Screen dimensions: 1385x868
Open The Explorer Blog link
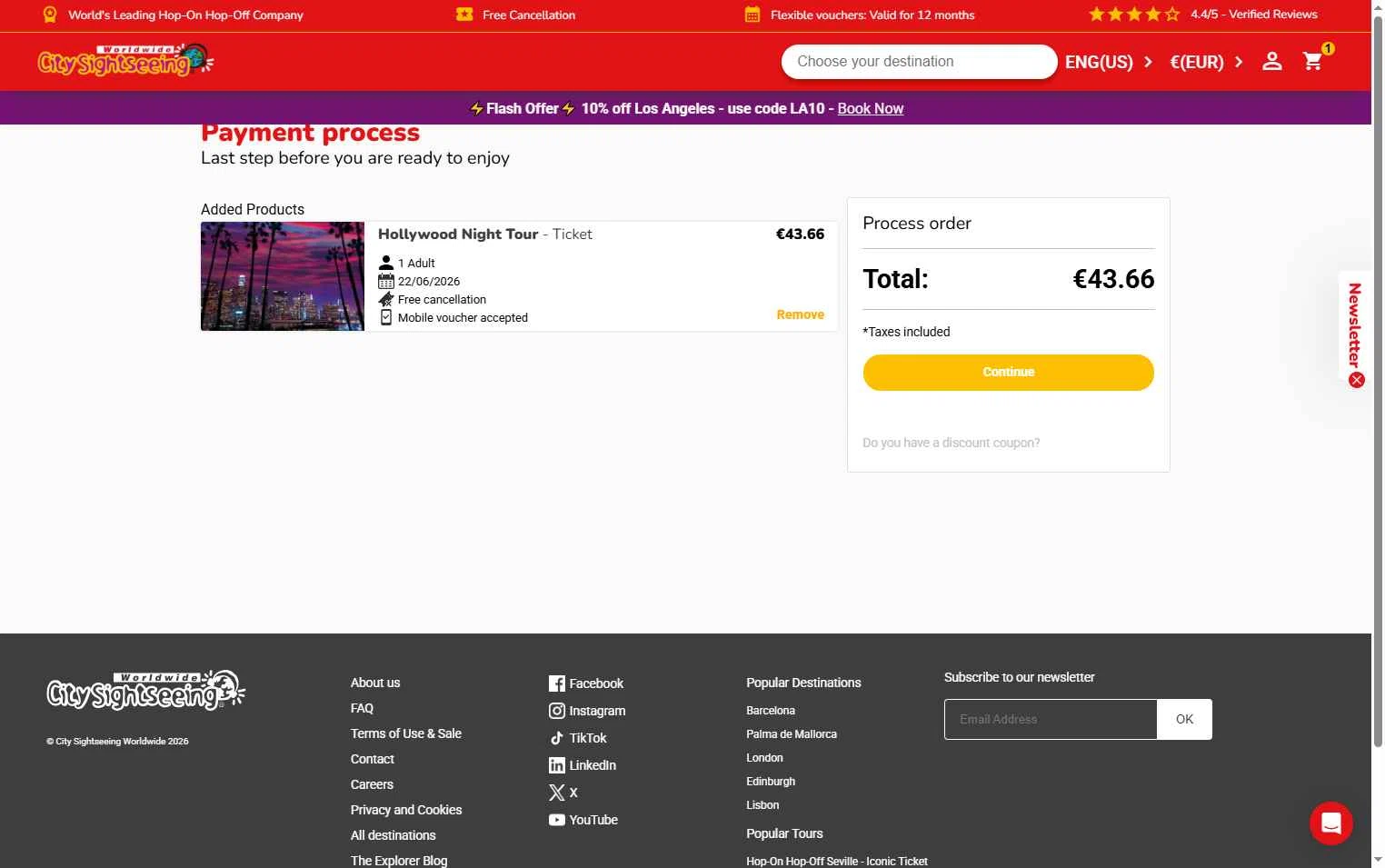(x=399, y=861)
